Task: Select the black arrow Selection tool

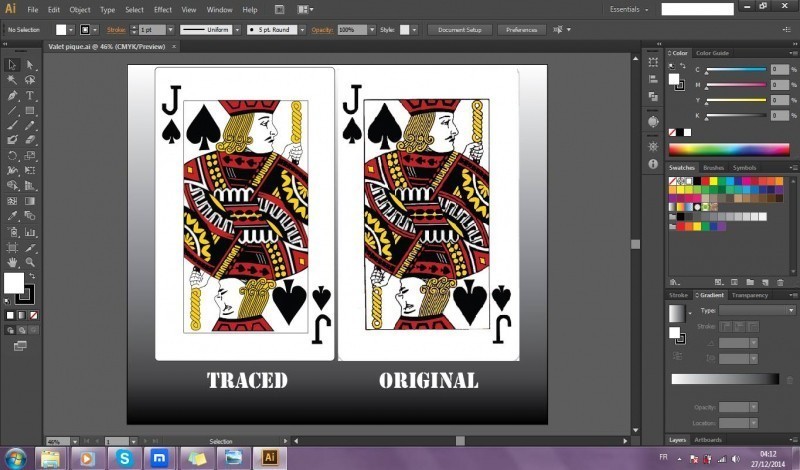Action: coord(12,65)
